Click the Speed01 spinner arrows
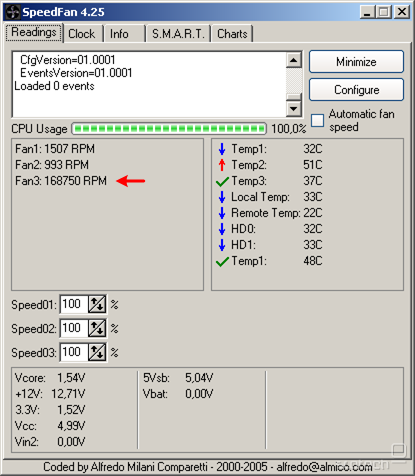 97,304
